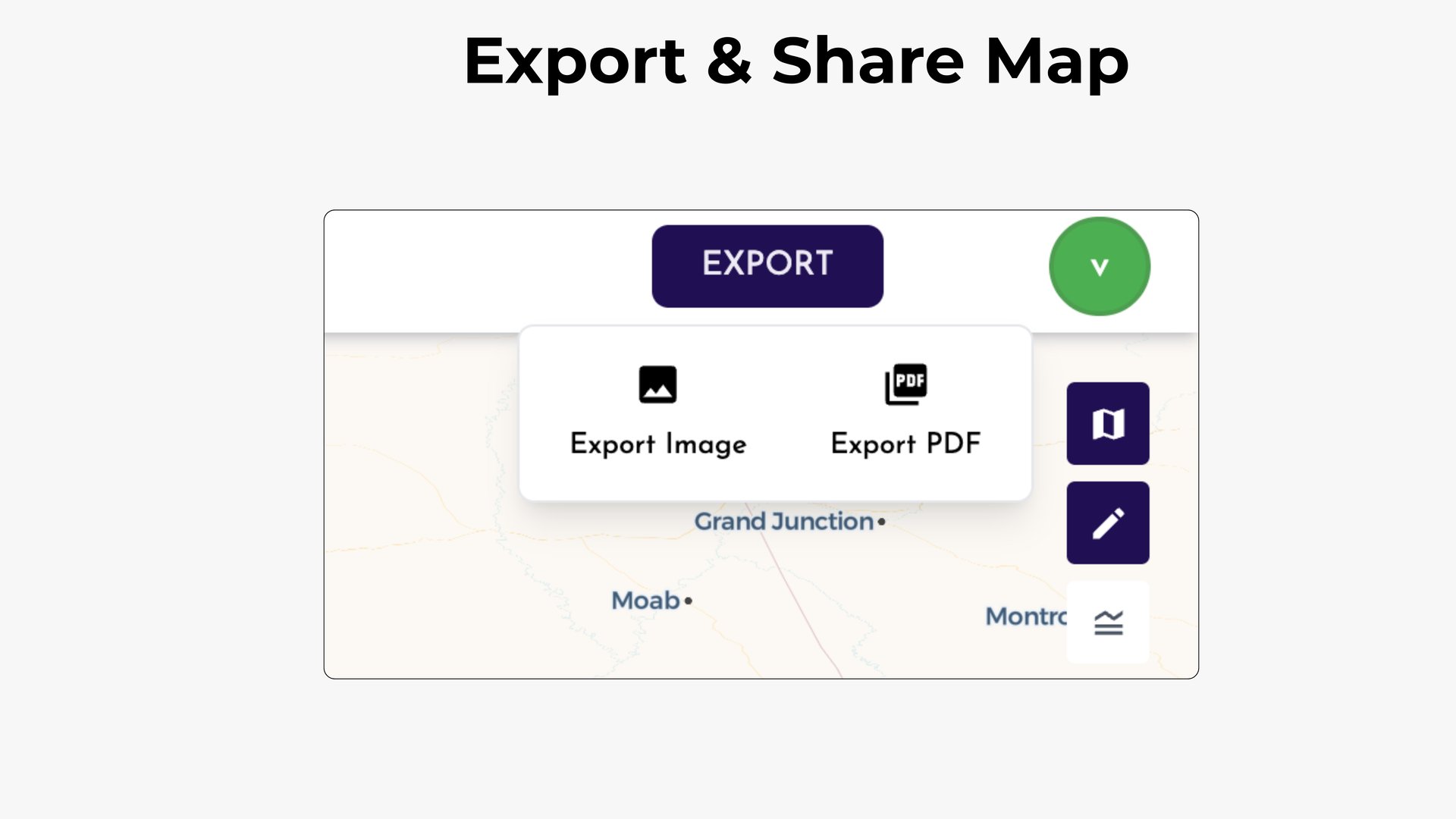The image size is (1456, 819).
Task: Collapse the export dropdown panel
Action: (767, 265)
